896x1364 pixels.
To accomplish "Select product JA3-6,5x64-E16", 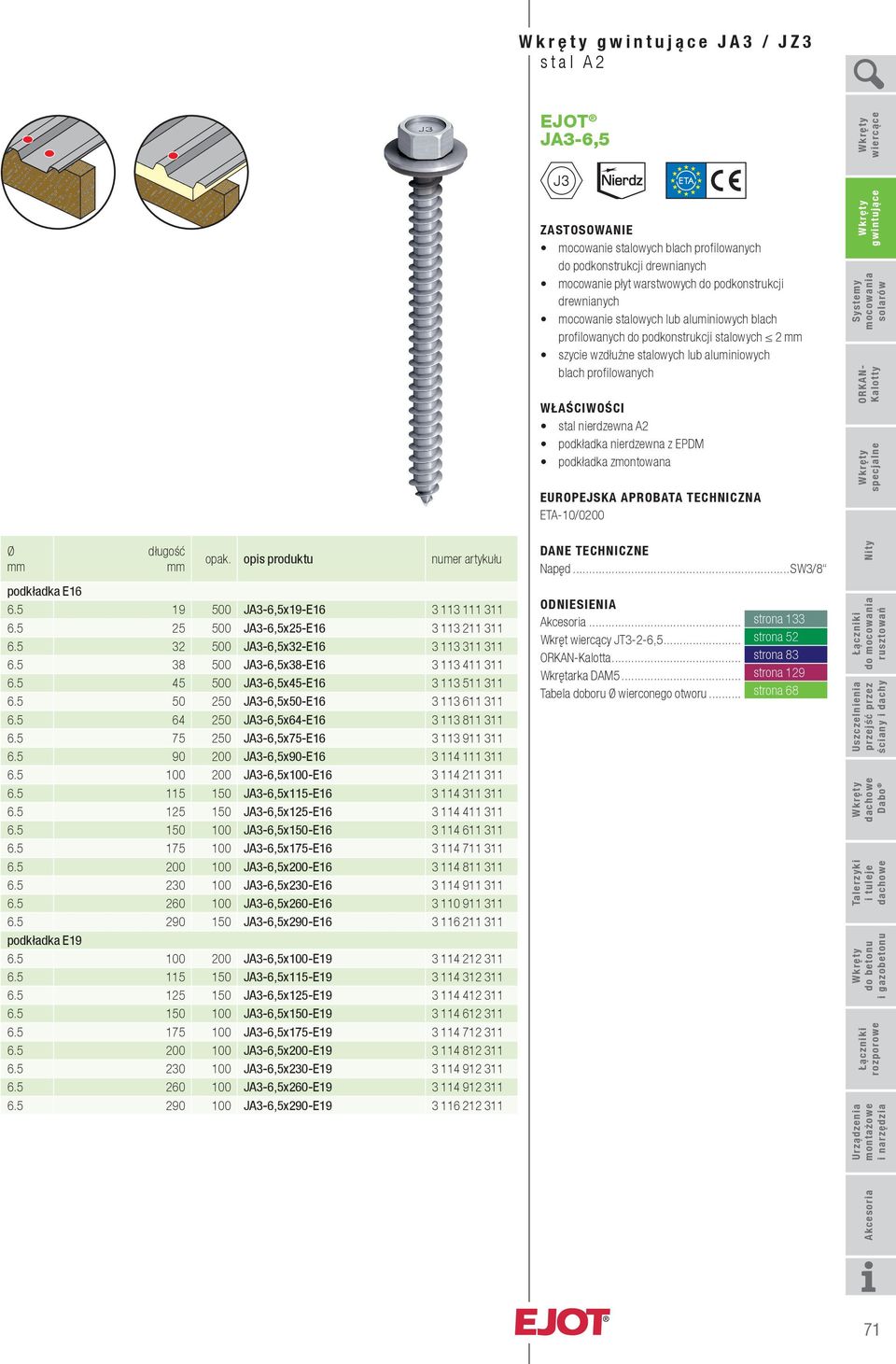I will (285, 720).
